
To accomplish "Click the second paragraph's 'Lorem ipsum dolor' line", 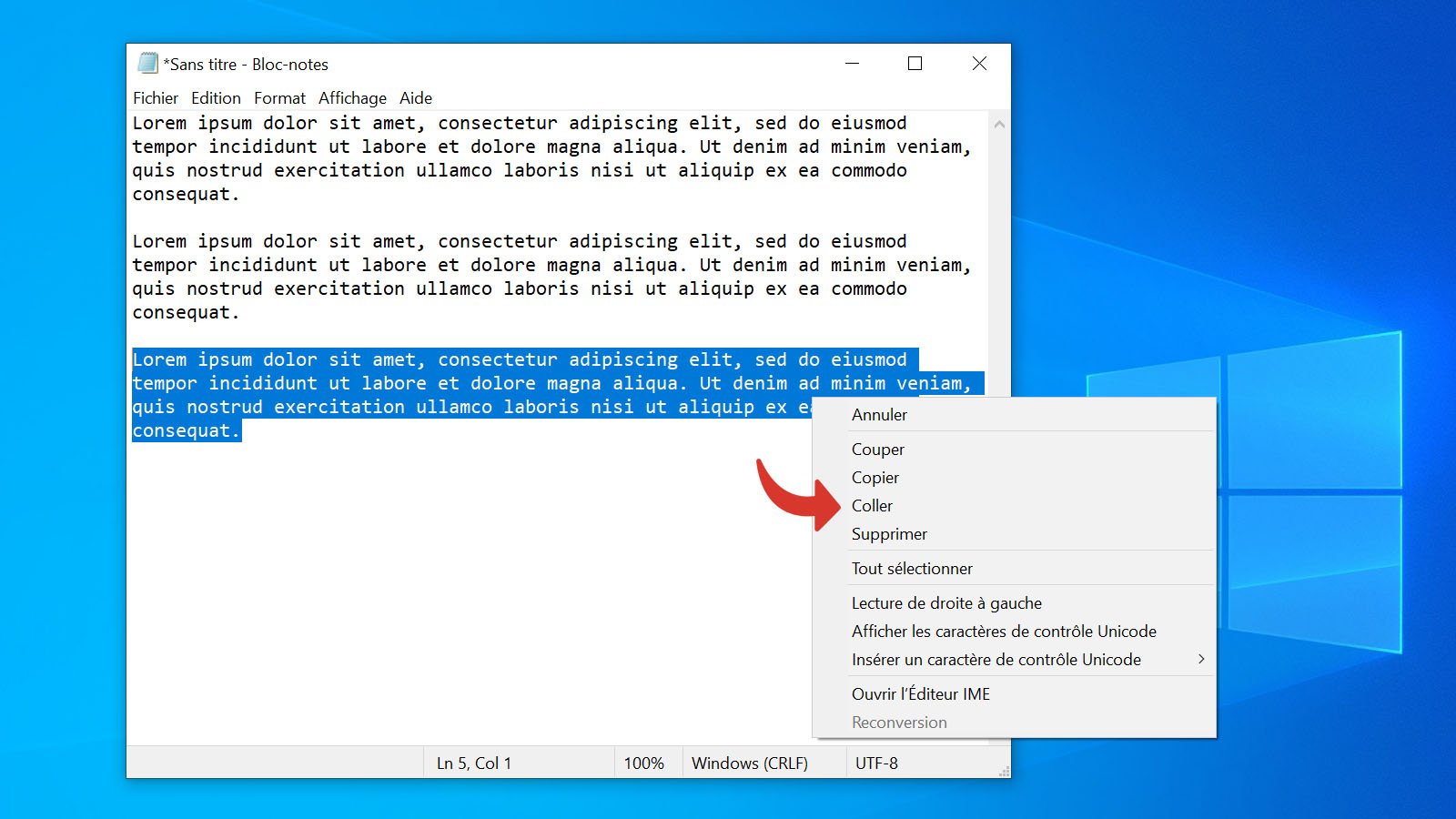I will pyautogui.click(x=520, y=241).
